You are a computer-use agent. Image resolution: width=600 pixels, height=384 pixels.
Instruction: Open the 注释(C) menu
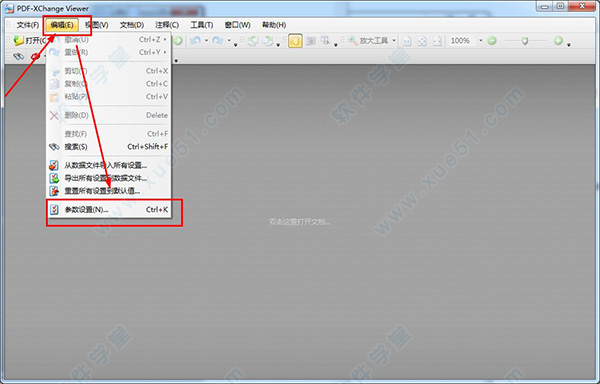point(167,25)
